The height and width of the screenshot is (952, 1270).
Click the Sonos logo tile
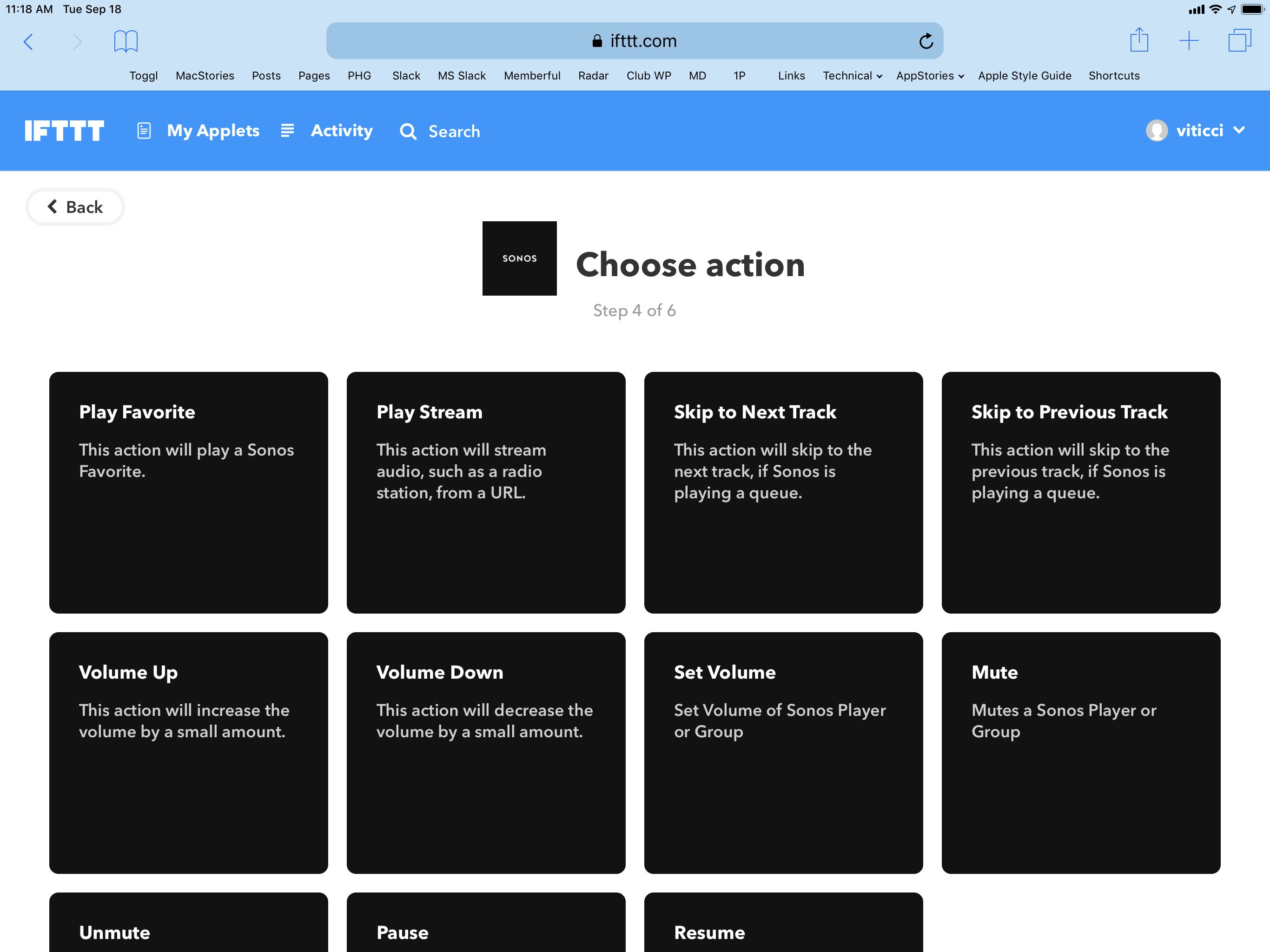[x=519, y=258]
